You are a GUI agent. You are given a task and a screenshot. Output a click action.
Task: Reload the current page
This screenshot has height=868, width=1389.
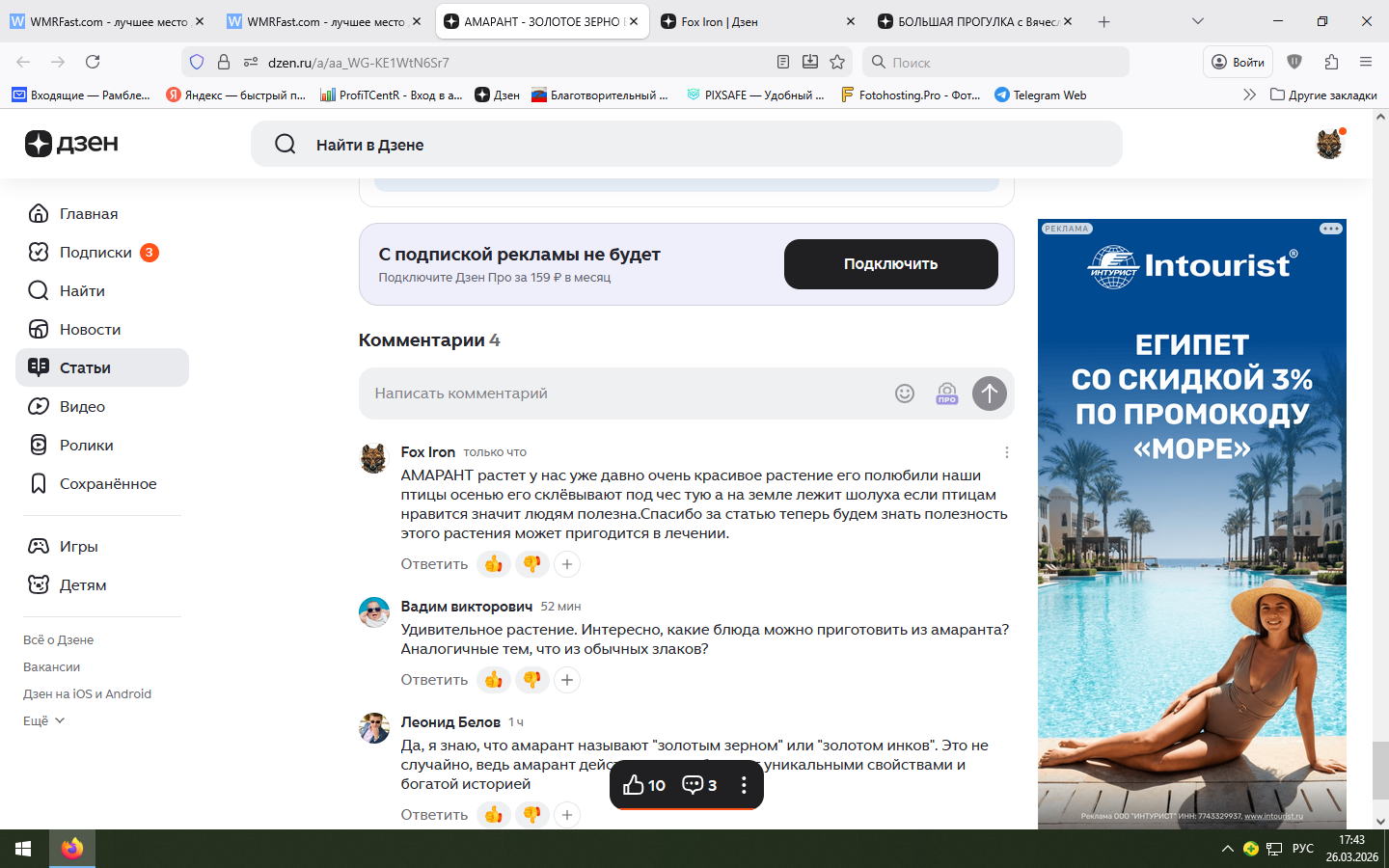[93, 62]
